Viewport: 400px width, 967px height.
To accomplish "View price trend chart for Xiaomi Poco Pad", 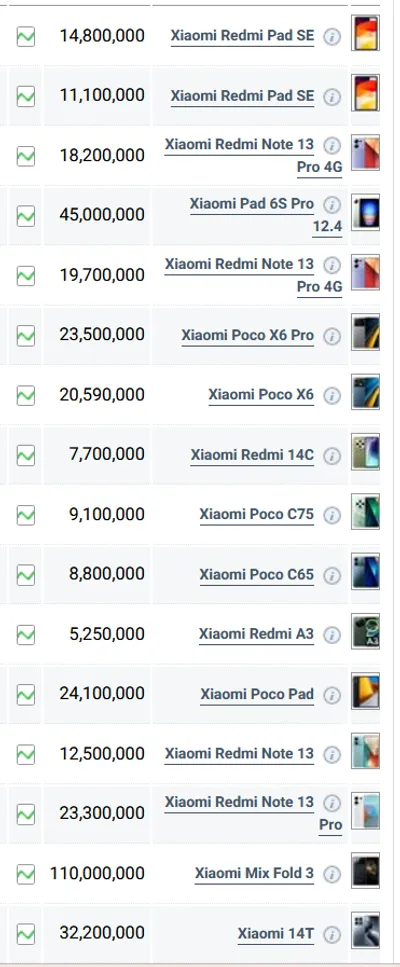I will coord(26,694).
